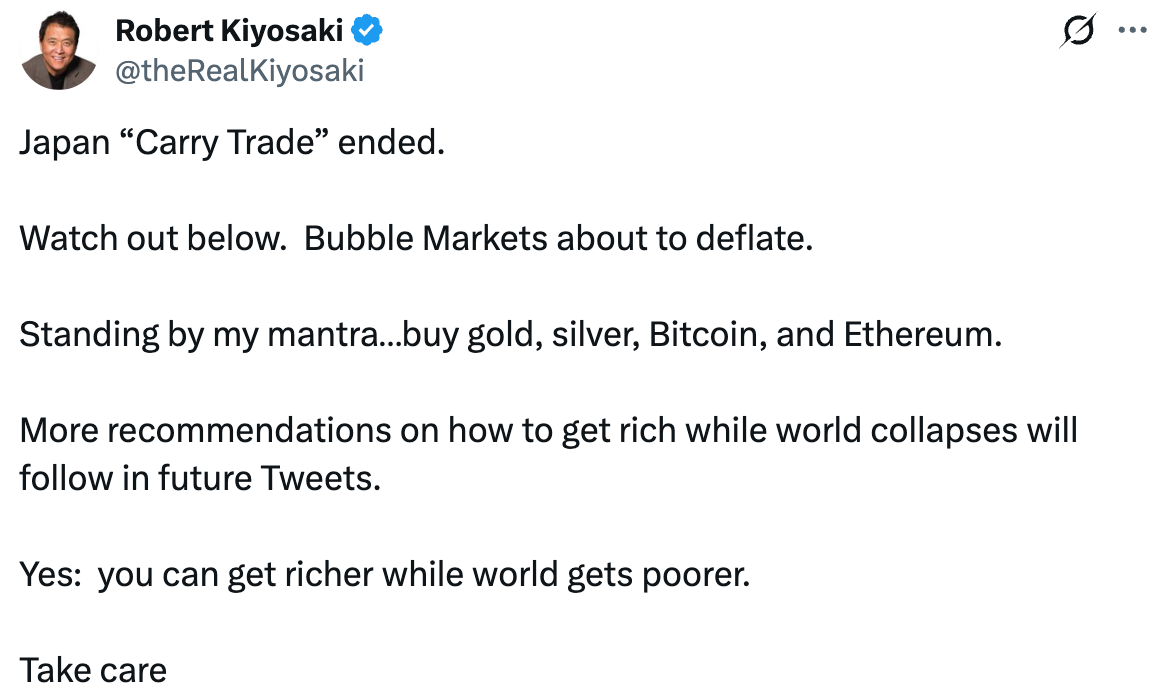Screen dimensions: 1174x700
Task: Click the Robert Kiyosaki display name
Action: click(229, 31)
